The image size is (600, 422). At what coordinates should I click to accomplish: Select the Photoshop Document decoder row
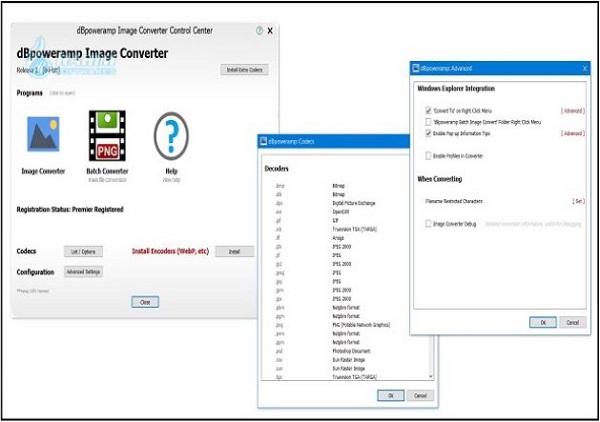[x=323, y=351]
